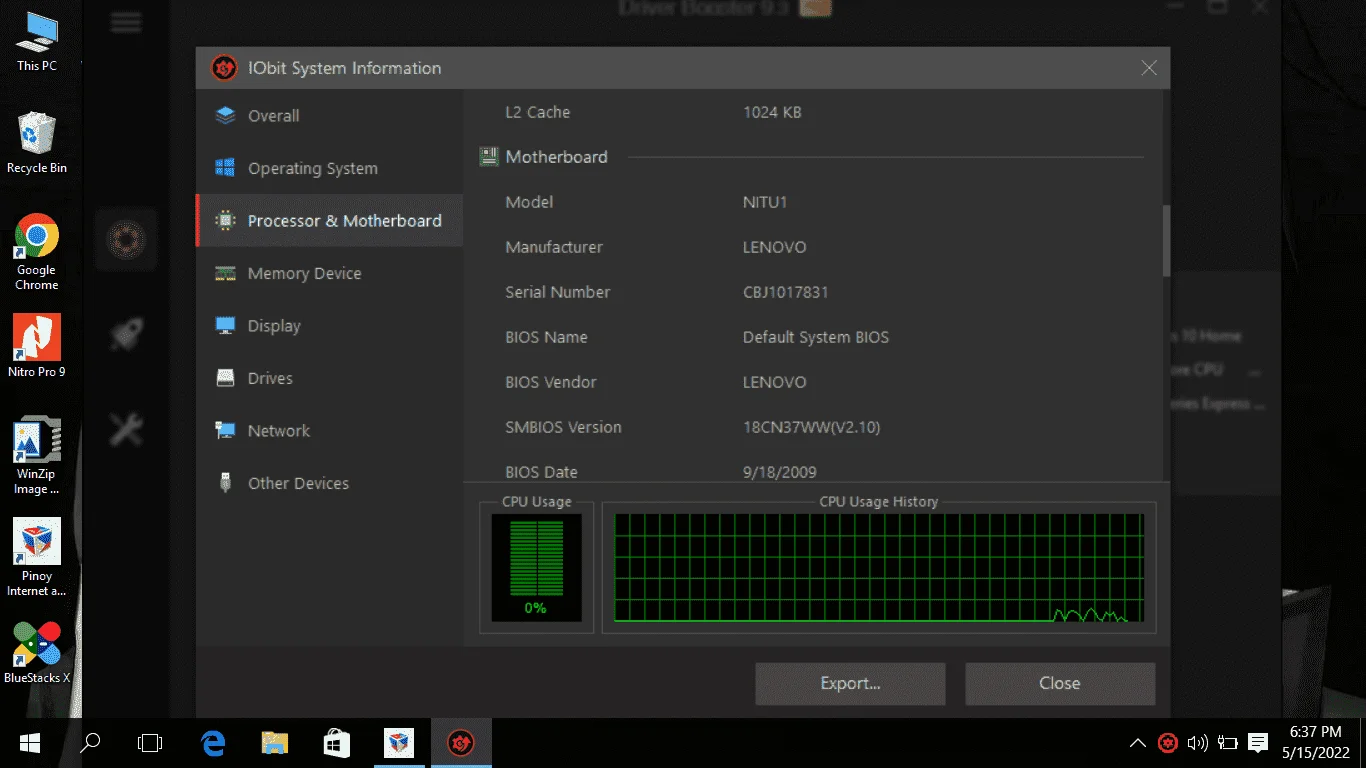Select the Default System BIOS value
The height and width of the screenshot is (768, 1366).
(x=816, y=337)
